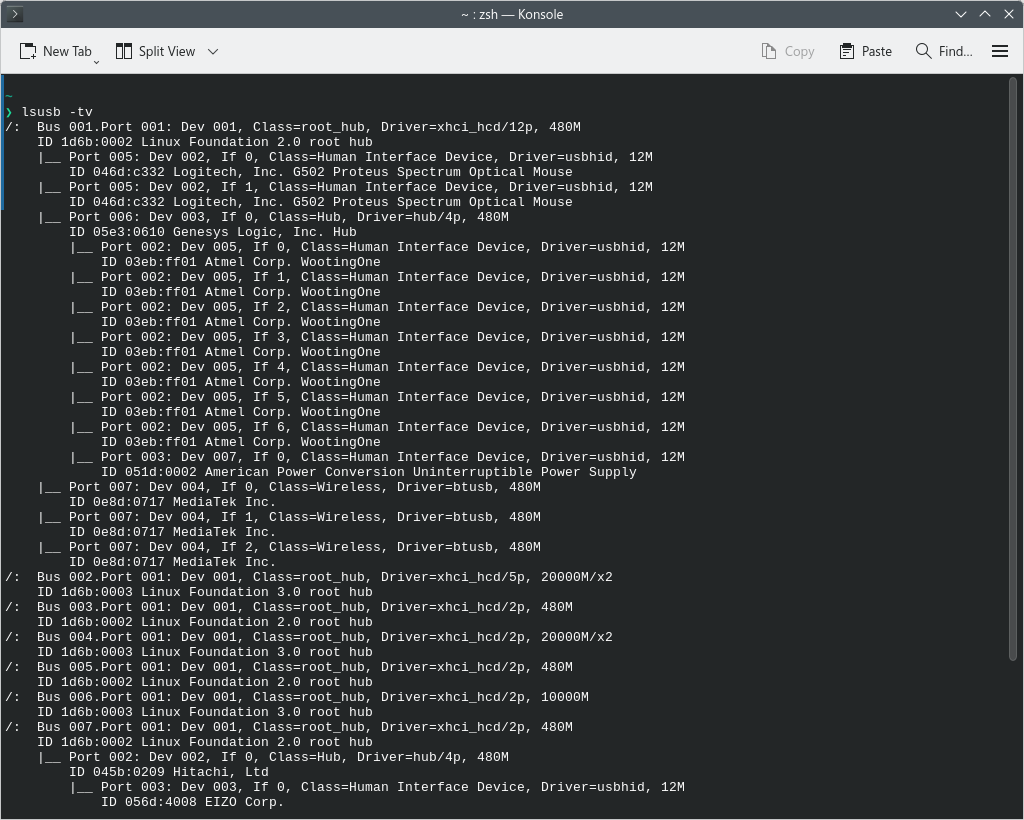Screen dimensions: 1024x820
Task: Click the New Tab icon
Action: [28, 51]
